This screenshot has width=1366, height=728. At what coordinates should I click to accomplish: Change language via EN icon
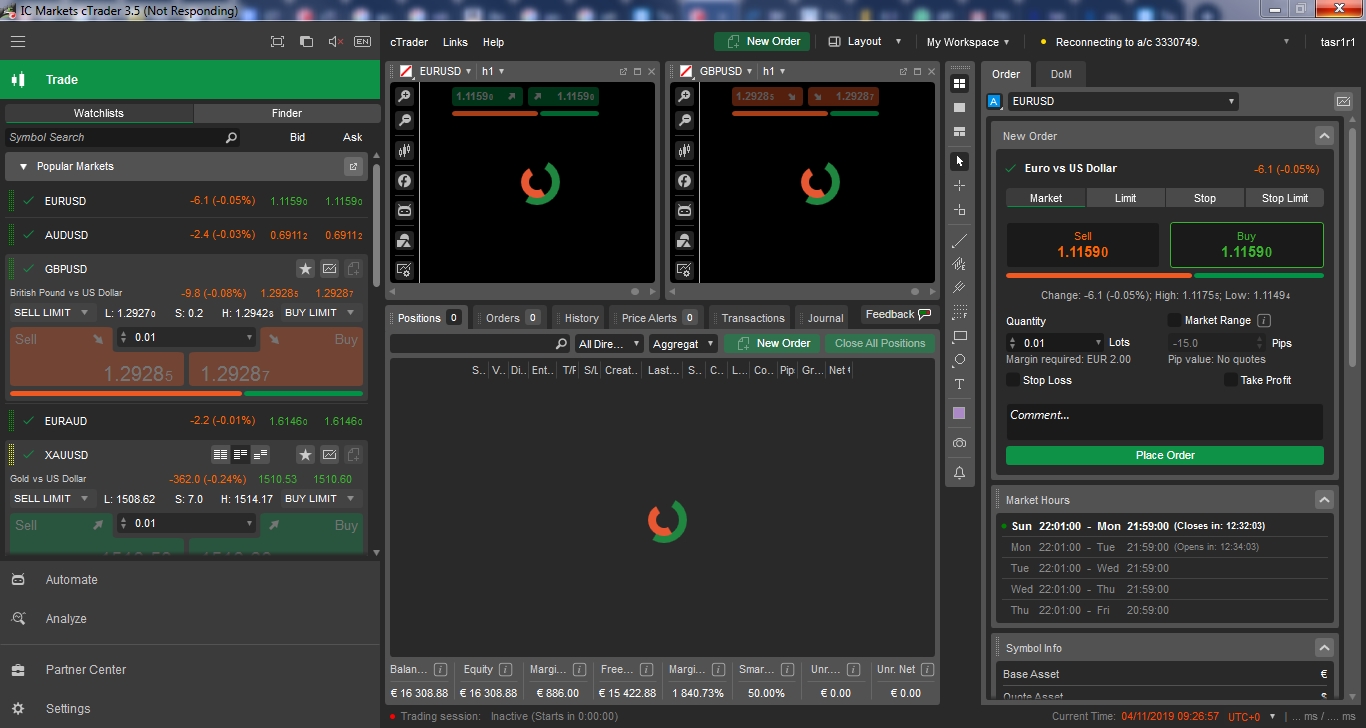362,42
